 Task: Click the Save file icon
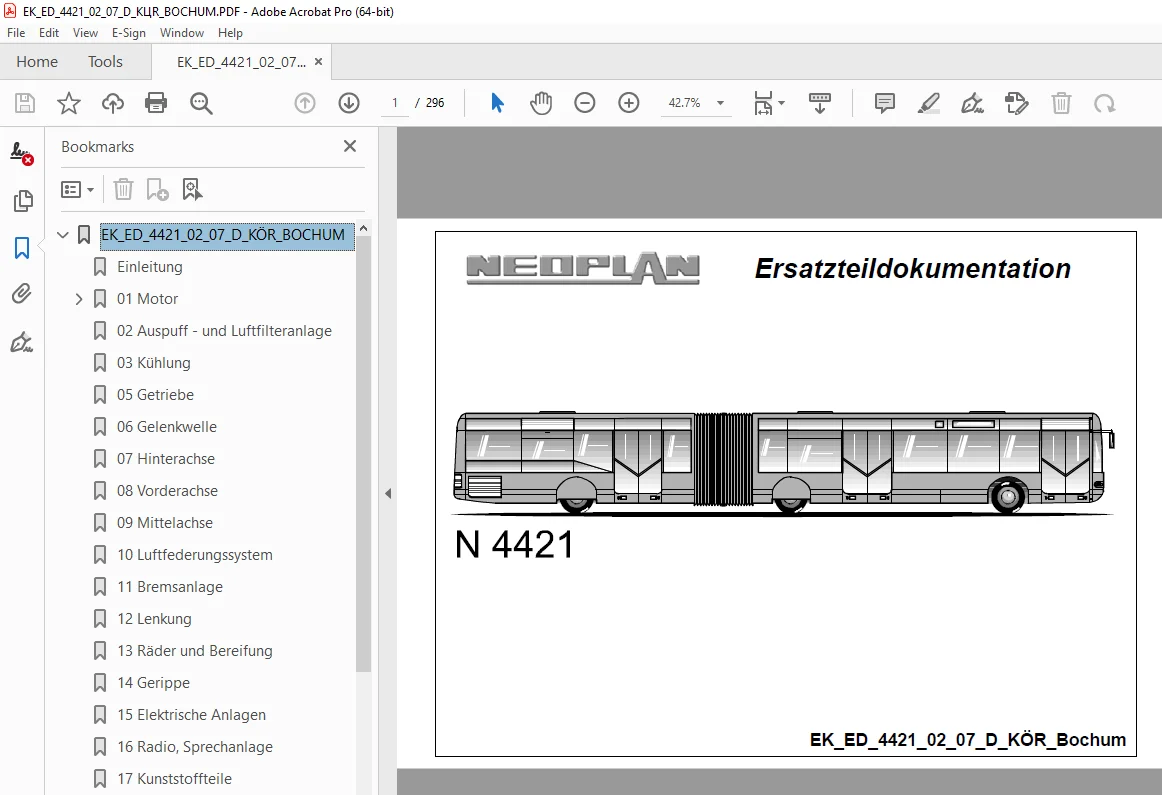[25, 103]
